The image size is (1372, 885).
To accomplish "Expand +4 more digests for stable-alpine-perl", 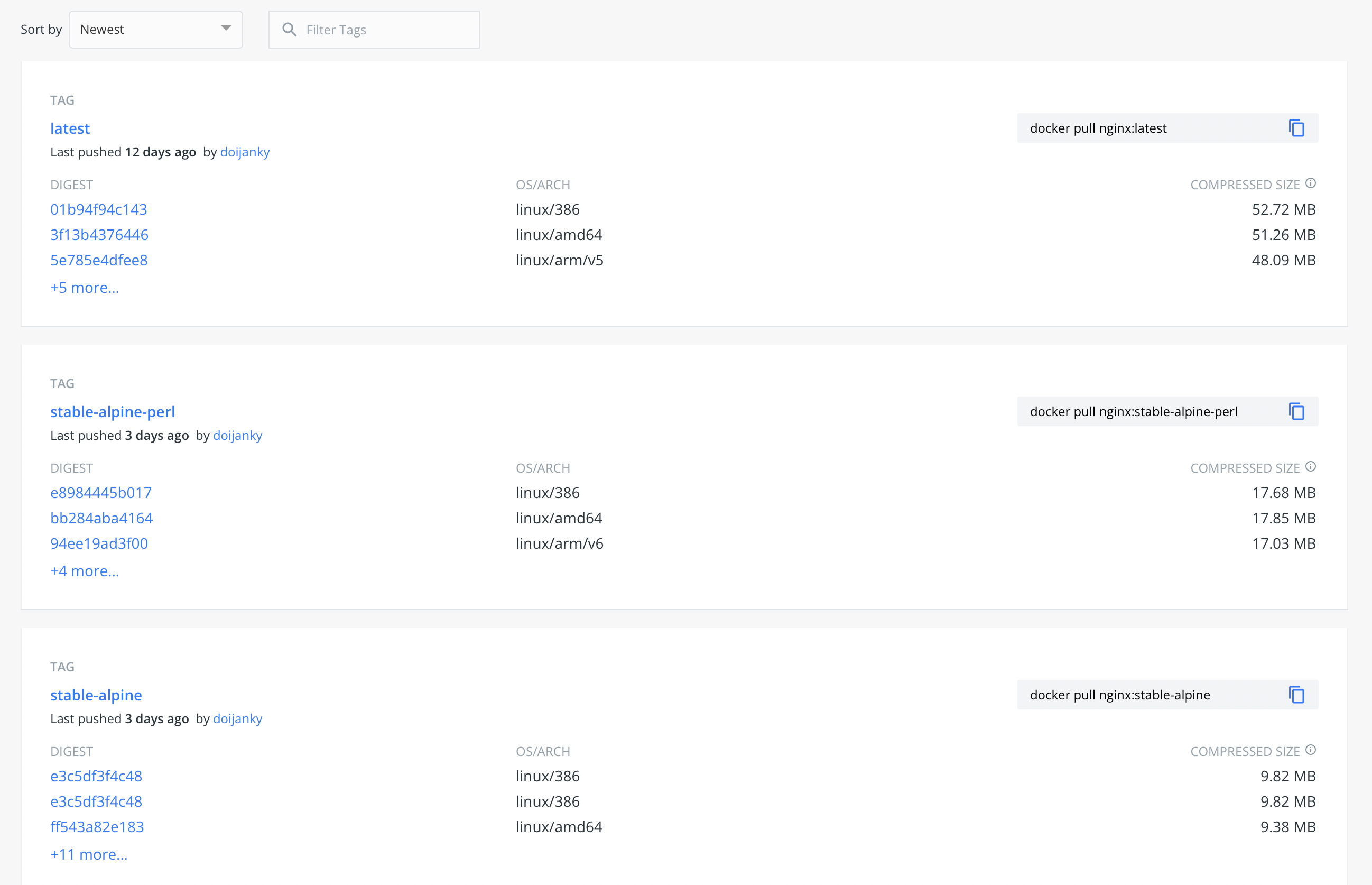I will coord(85,570).
